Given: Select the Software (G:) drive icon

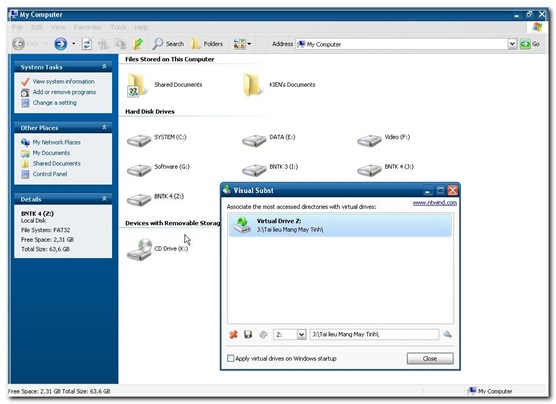Looking at the screenshot, I should pyautogui.click(x=139, y=170).
